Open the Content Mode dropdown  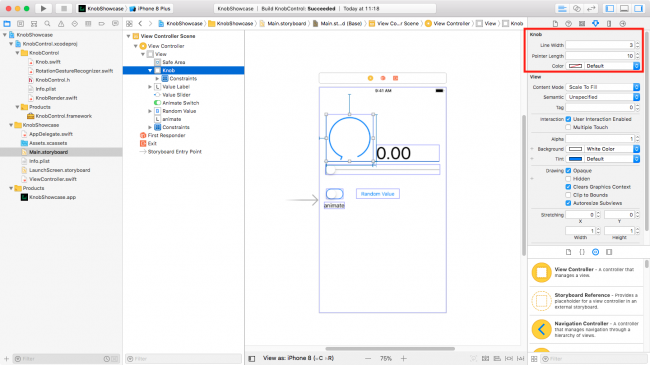603,87
